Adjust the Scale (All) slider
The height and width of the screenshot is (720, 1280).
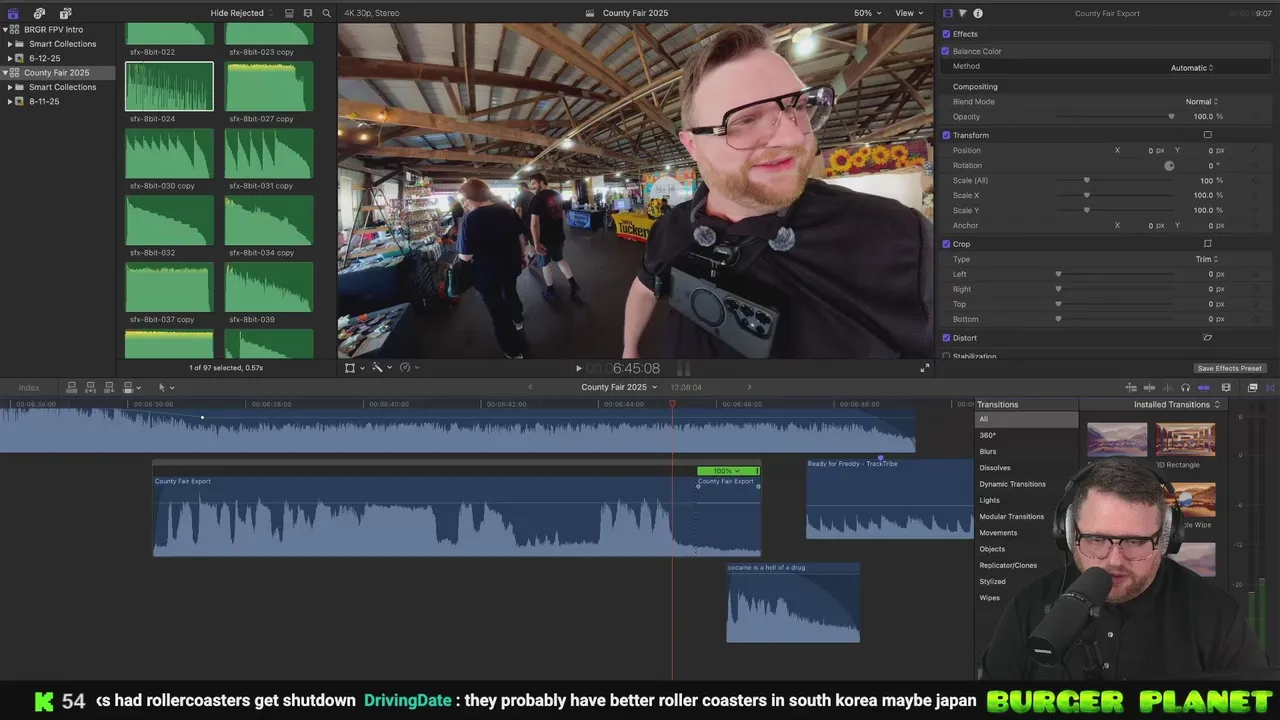pyautogui.click(x=1087, y=181)
